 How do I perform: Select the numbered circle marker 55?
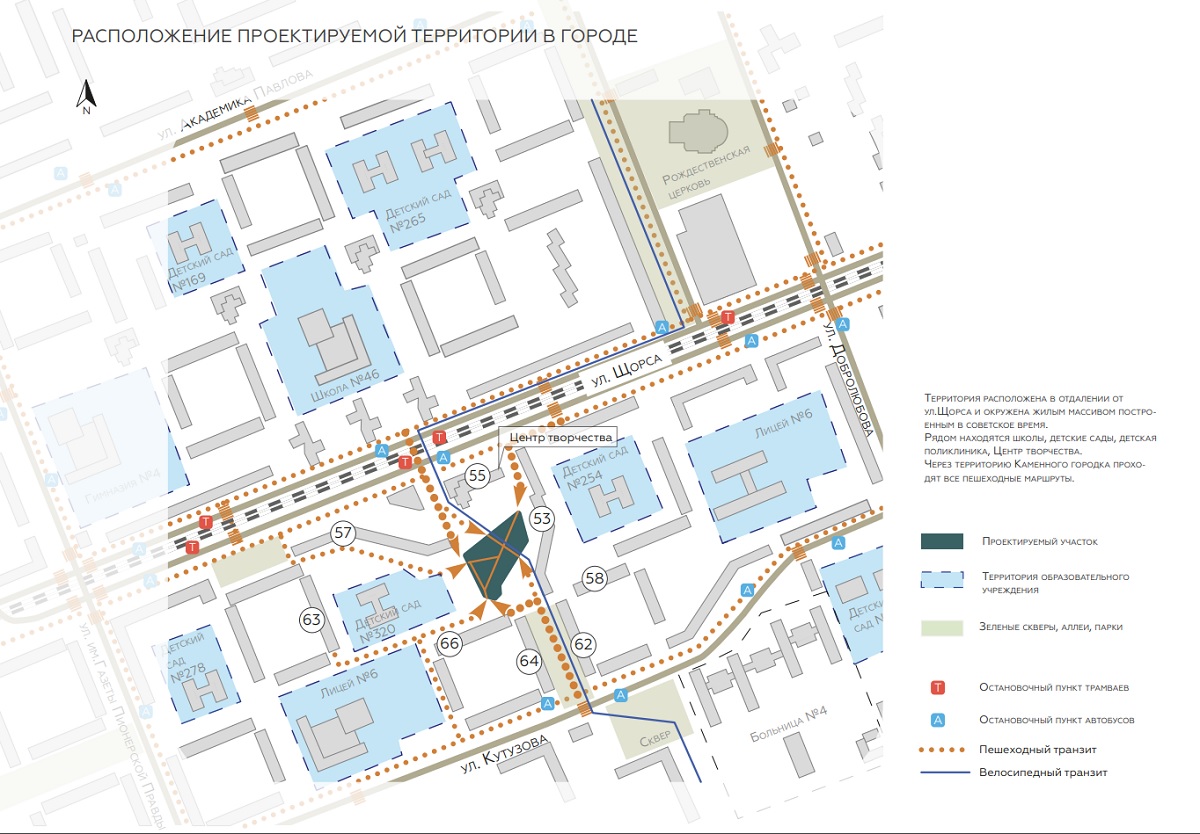click(x=478, y=476)
